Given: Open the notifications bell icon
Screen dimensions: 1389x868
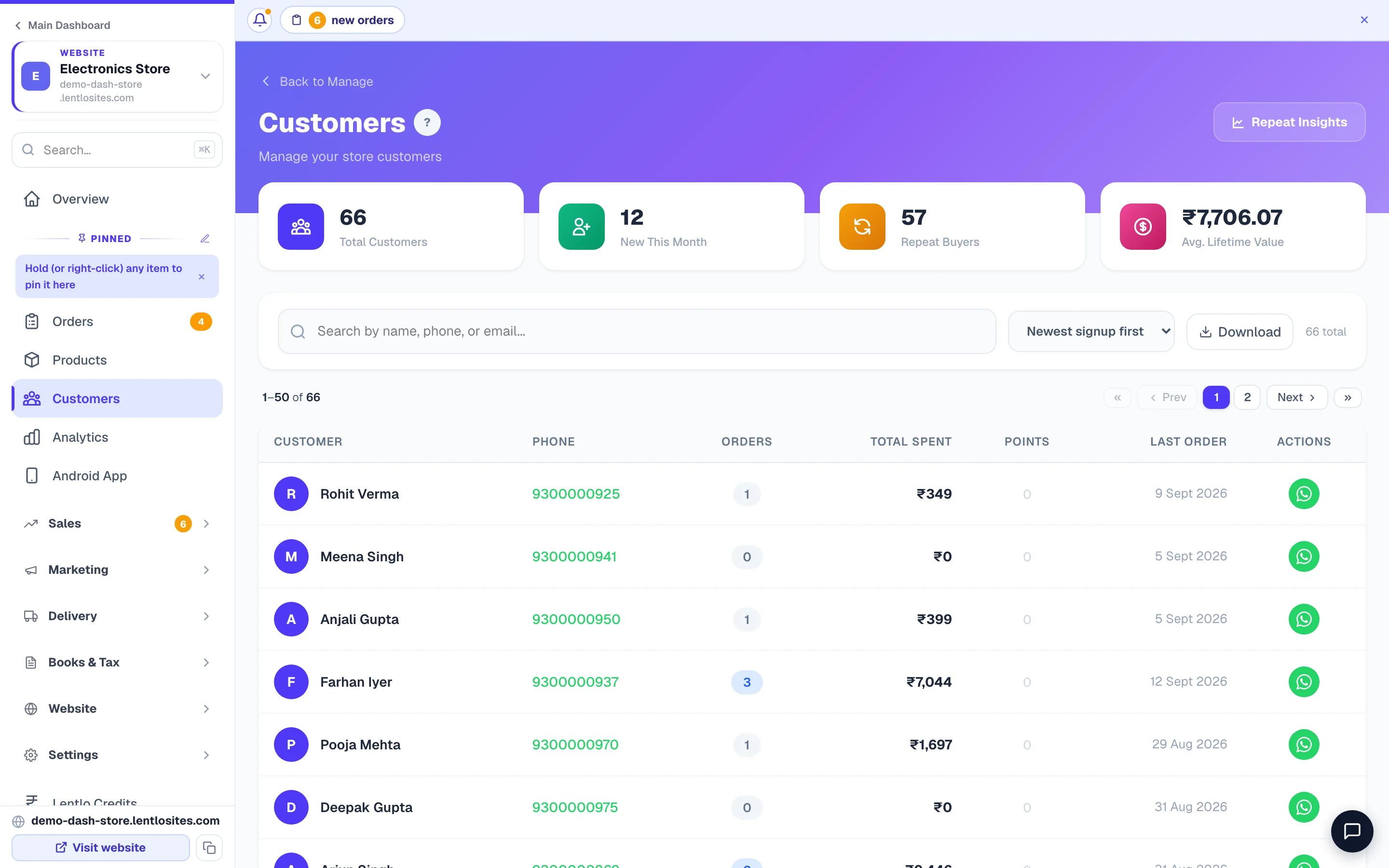Looking at the screenshot, I should pyautogui.click(x=259, y=20).
